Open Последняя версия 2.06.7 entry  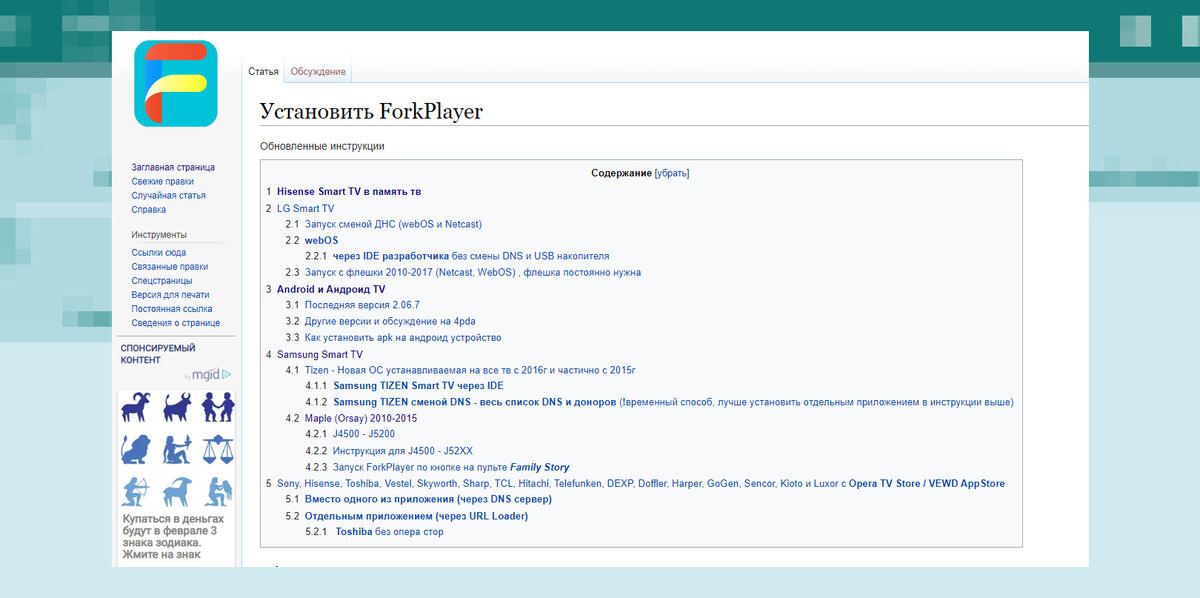click(x=362, y=305)
